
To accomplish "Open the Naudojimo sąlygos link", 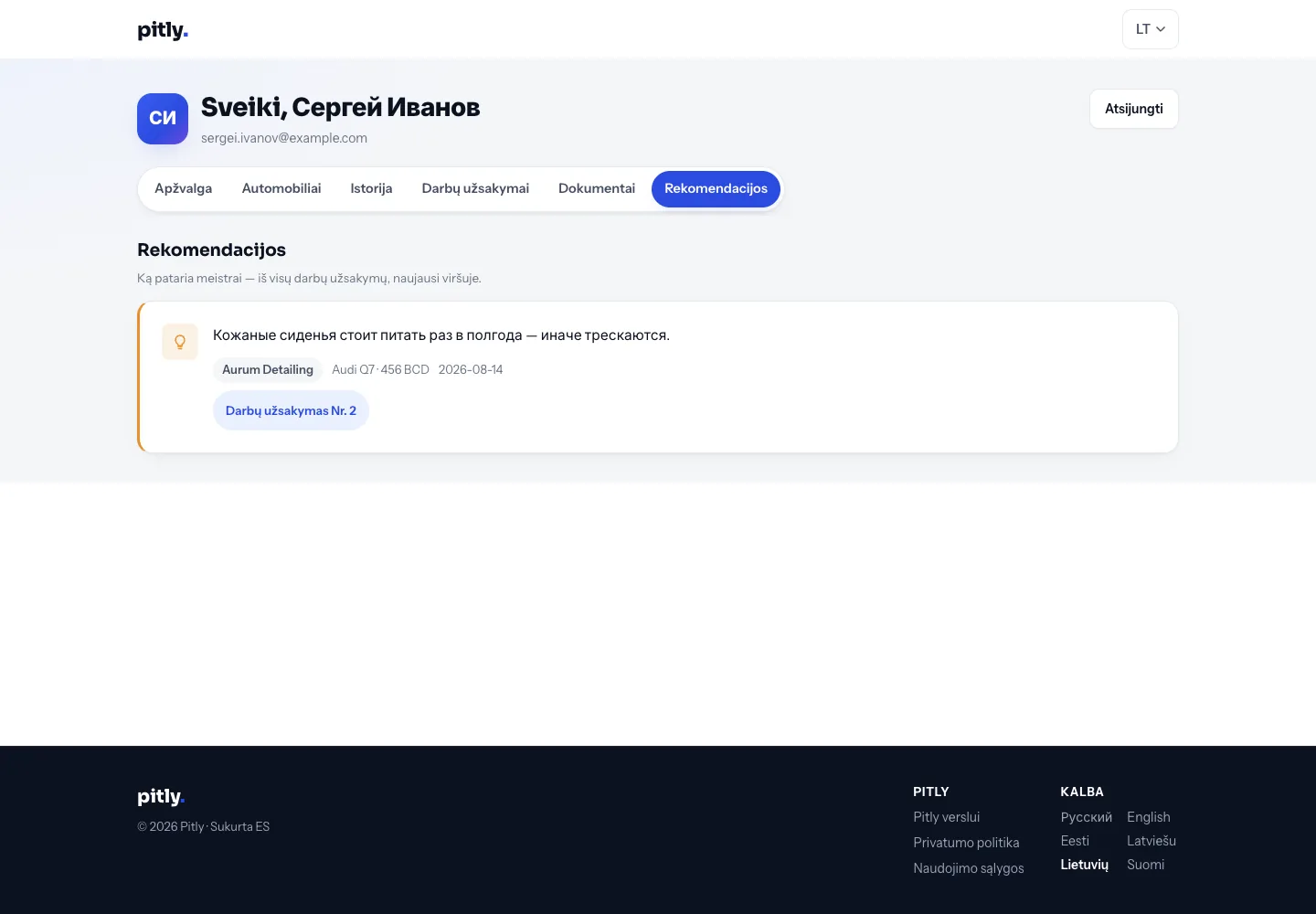I will [x=969, y=868].
